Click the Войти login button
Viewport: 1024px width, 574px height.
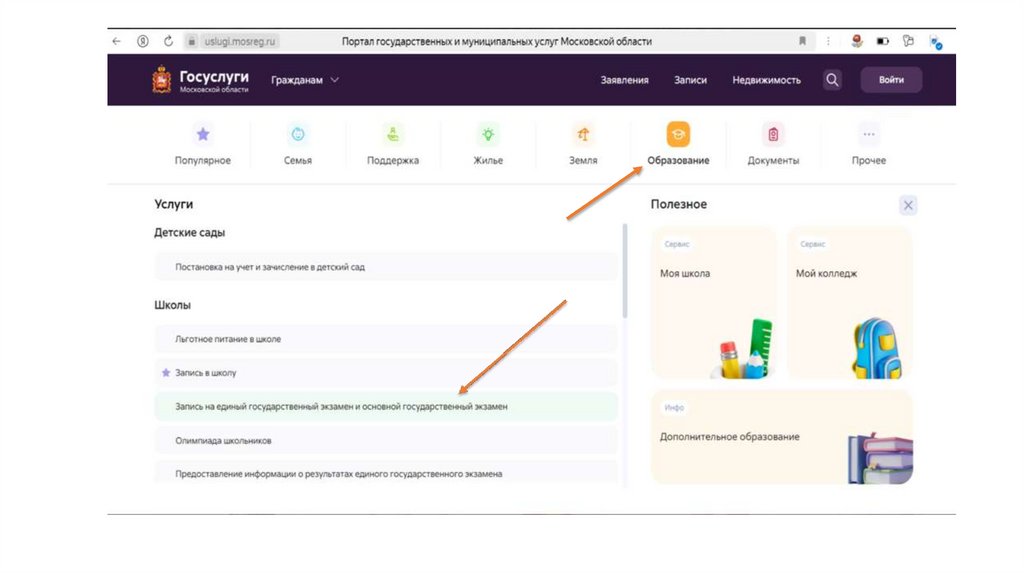coord(891,80)
